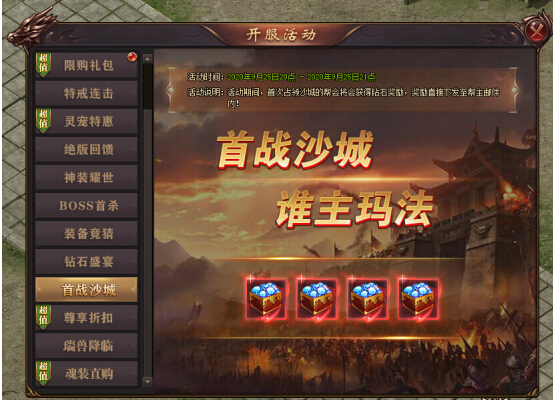Close the 开服活动 window with red X

[x=536, y=31]
